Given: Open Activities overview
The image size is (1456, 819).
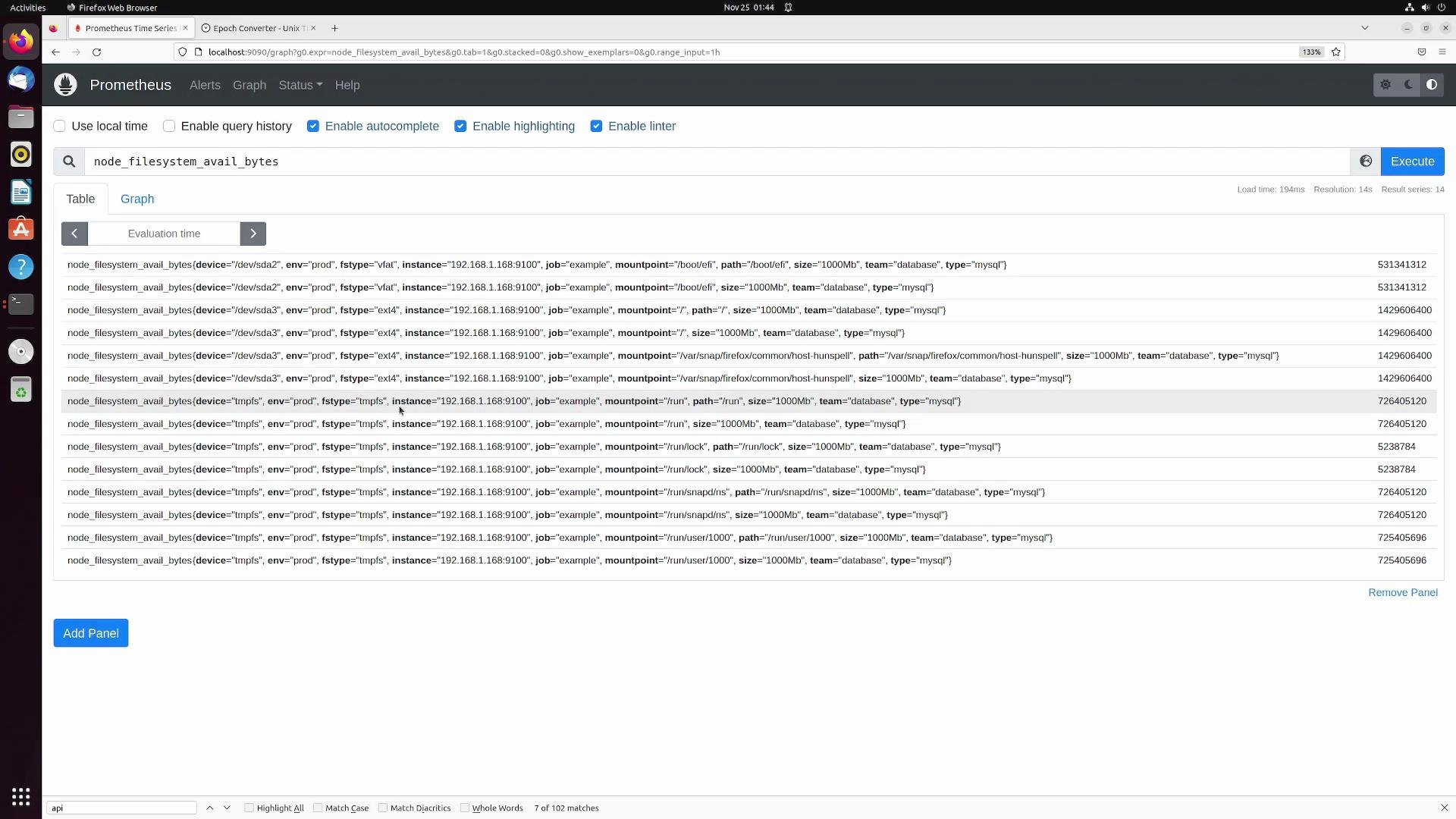Looking at the screenshot, I should point(27,8).
